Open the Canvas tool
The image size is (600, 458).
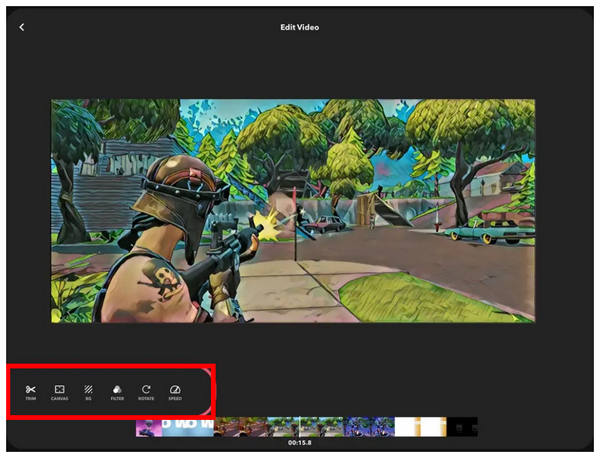pyautogui.click(x=59, y=393)
